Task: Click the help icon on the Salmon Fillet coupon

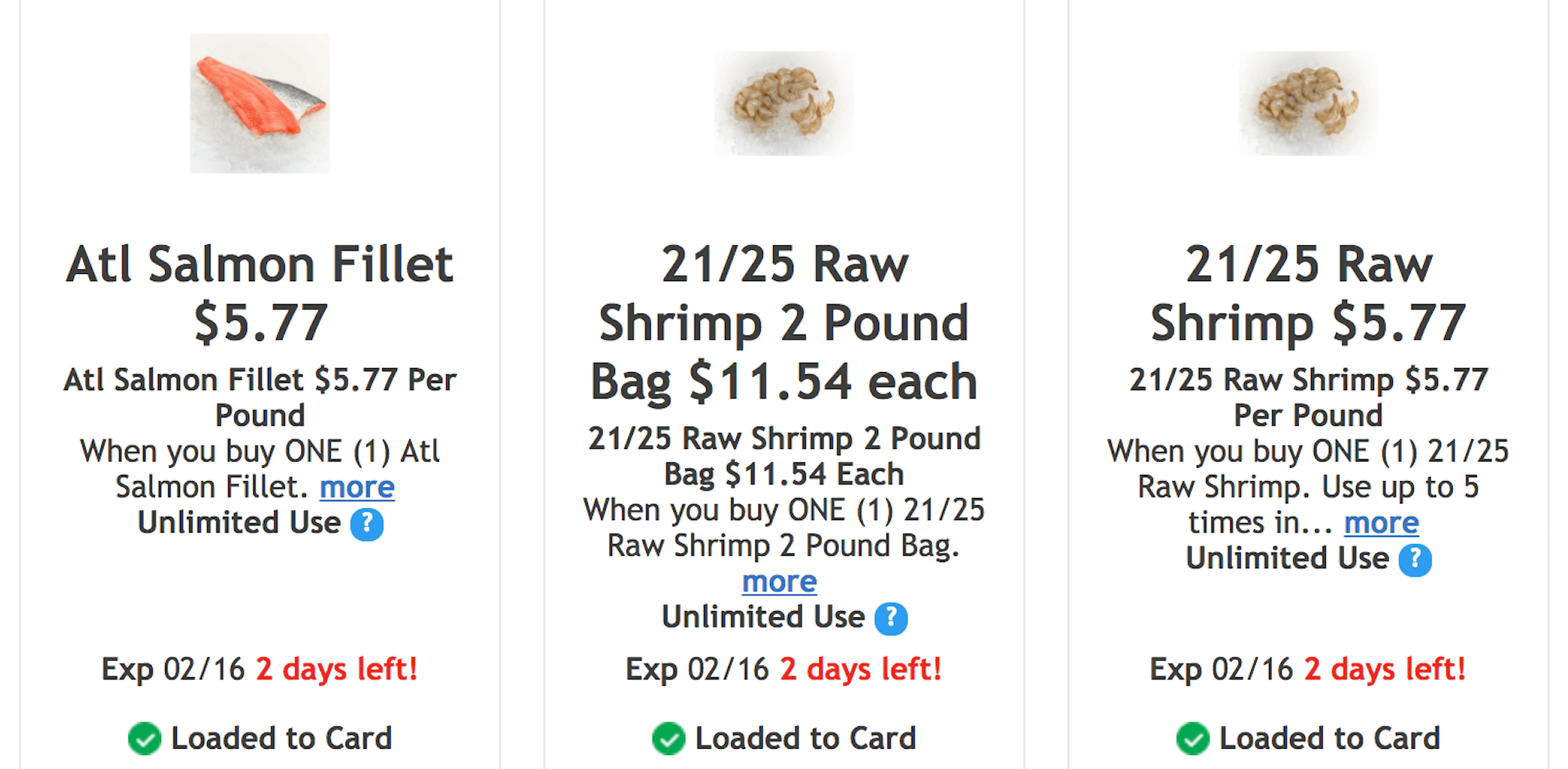Action: coord(367,524)
